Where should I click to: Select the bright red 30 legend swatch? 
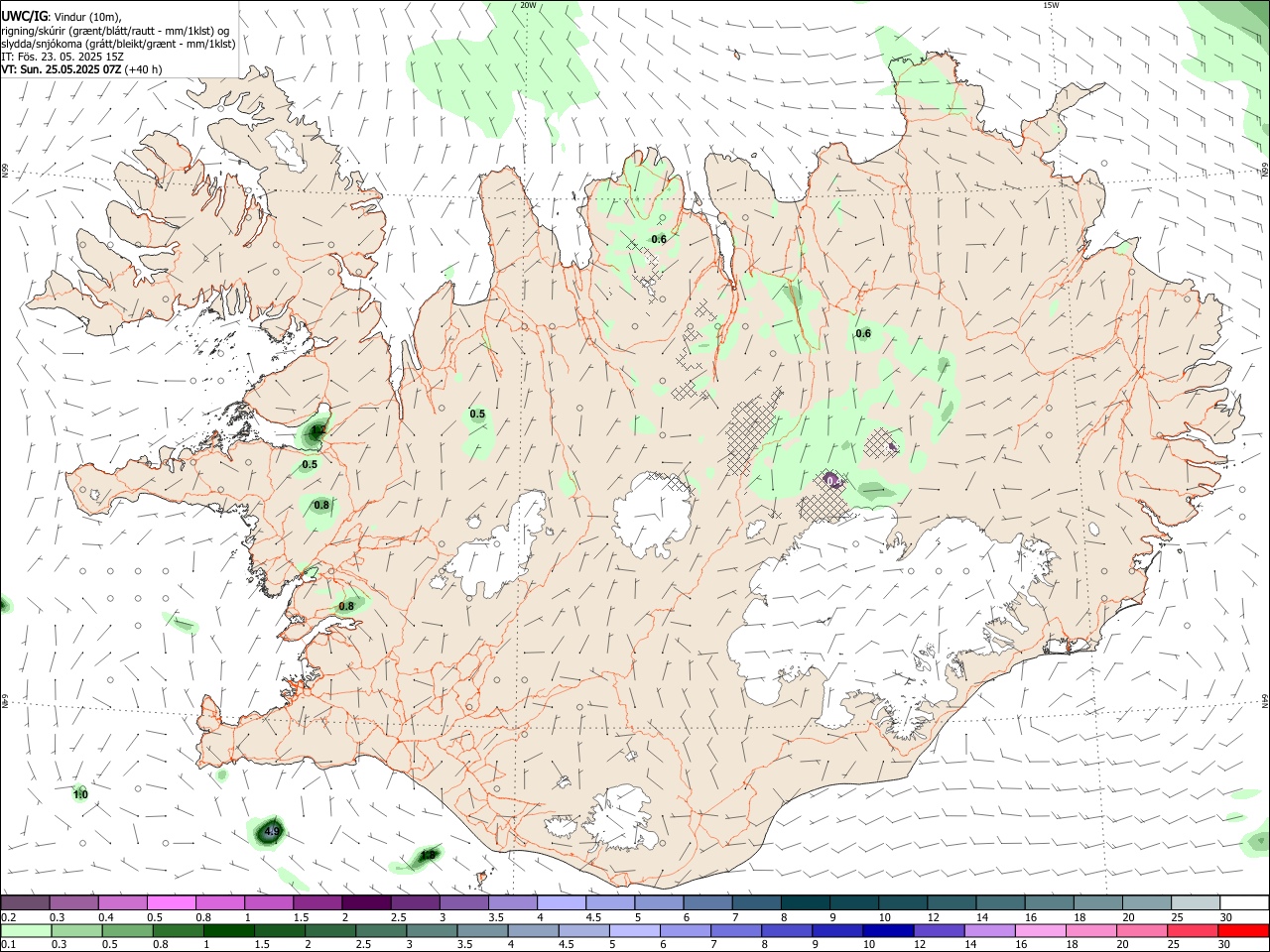tap(1243, 930)
